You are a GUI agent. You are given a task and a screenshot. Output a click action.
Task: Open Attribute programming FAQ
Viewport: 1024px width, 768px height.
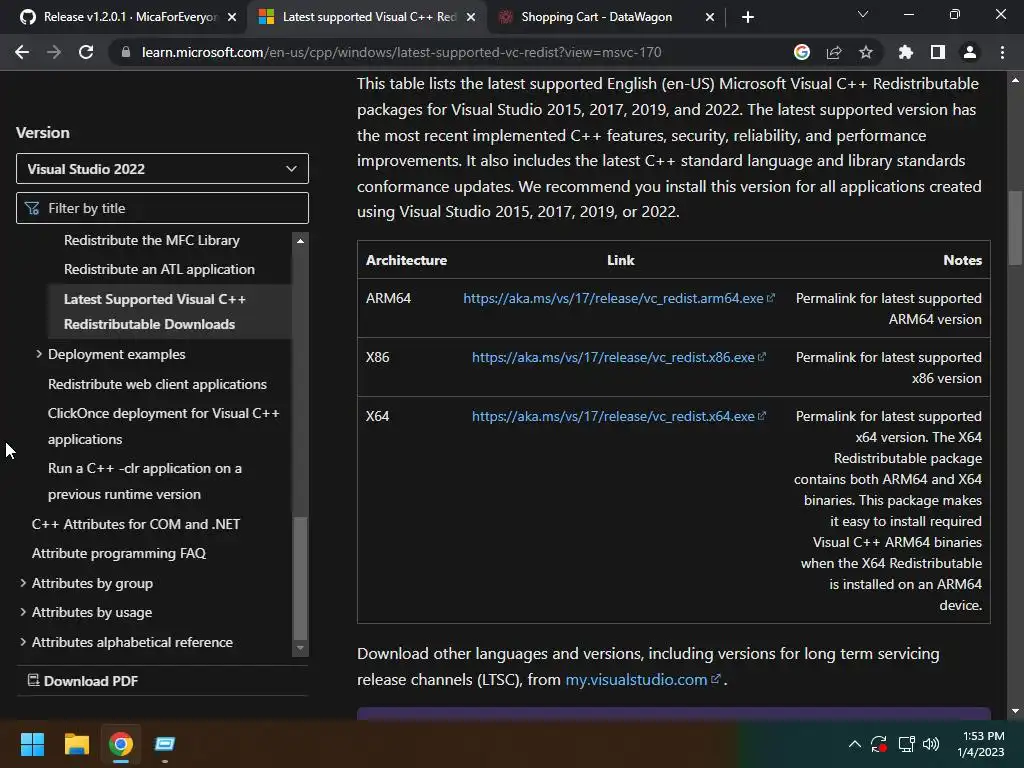coord(119,553)
